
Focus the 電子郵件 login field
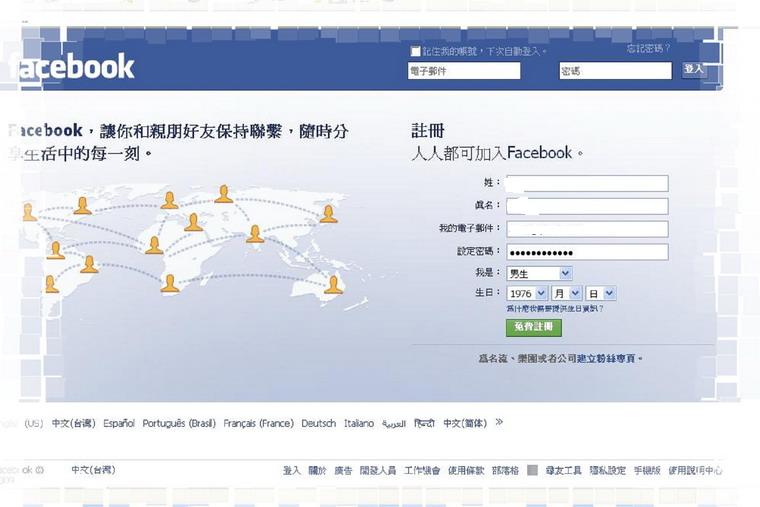[464, 71]
